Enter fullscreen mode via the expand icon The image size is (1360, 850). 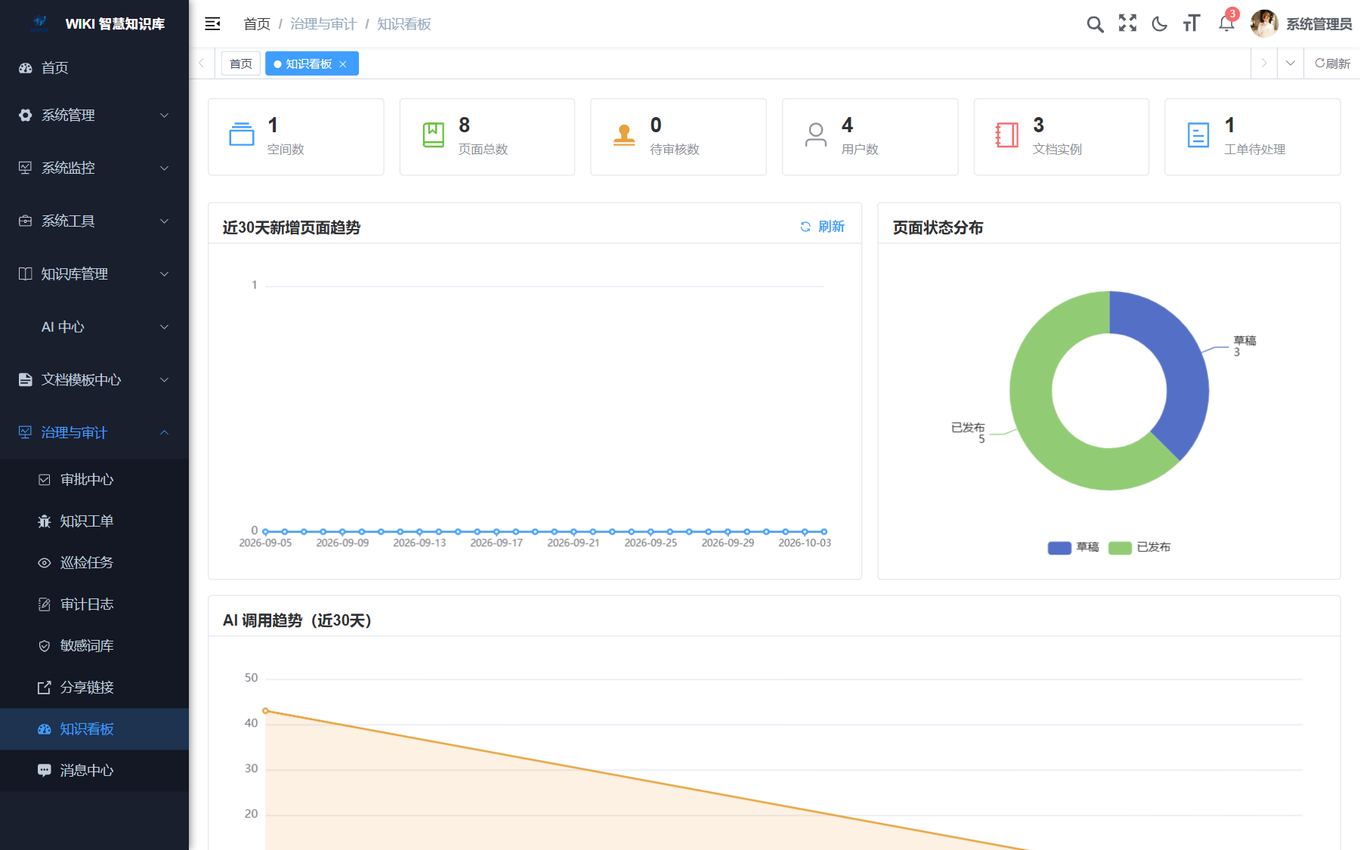coord(1127,23)
